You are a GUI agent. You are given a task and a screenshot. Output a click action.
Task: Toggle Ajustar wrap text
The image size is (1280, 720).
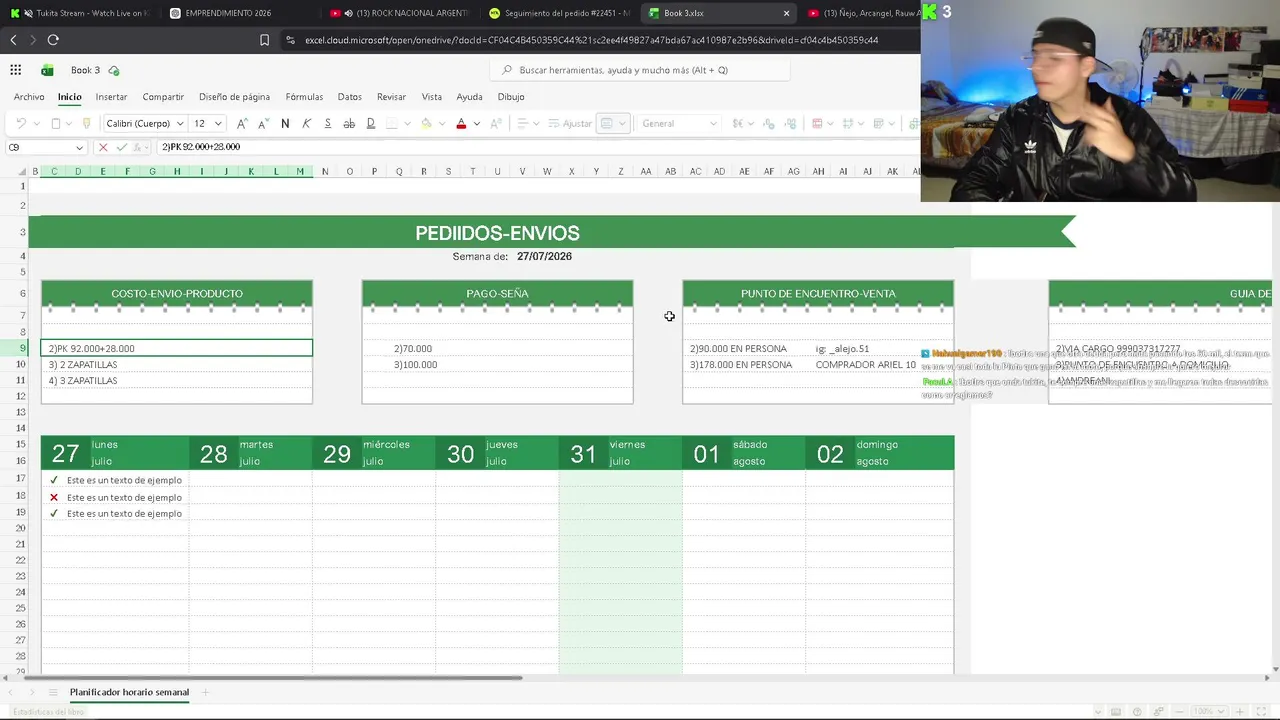click(570, 124)
